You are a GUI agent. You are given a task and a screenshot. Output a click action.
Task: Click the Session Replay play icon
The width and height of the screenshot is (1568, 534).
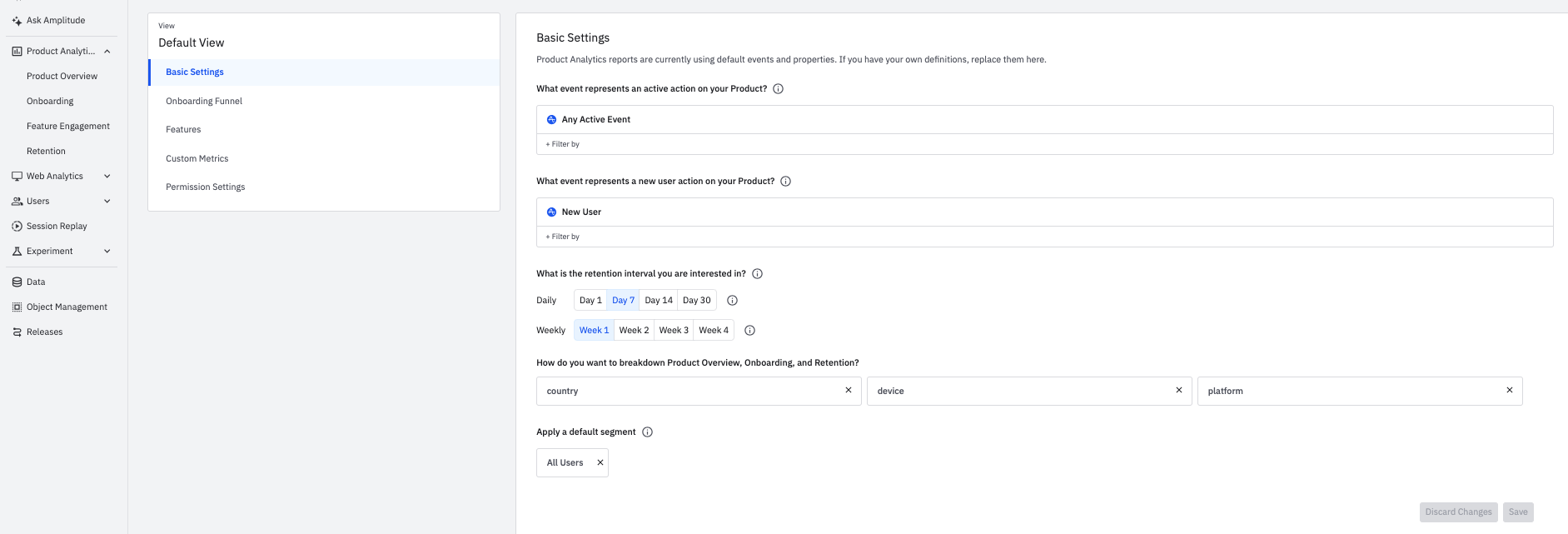17,226
